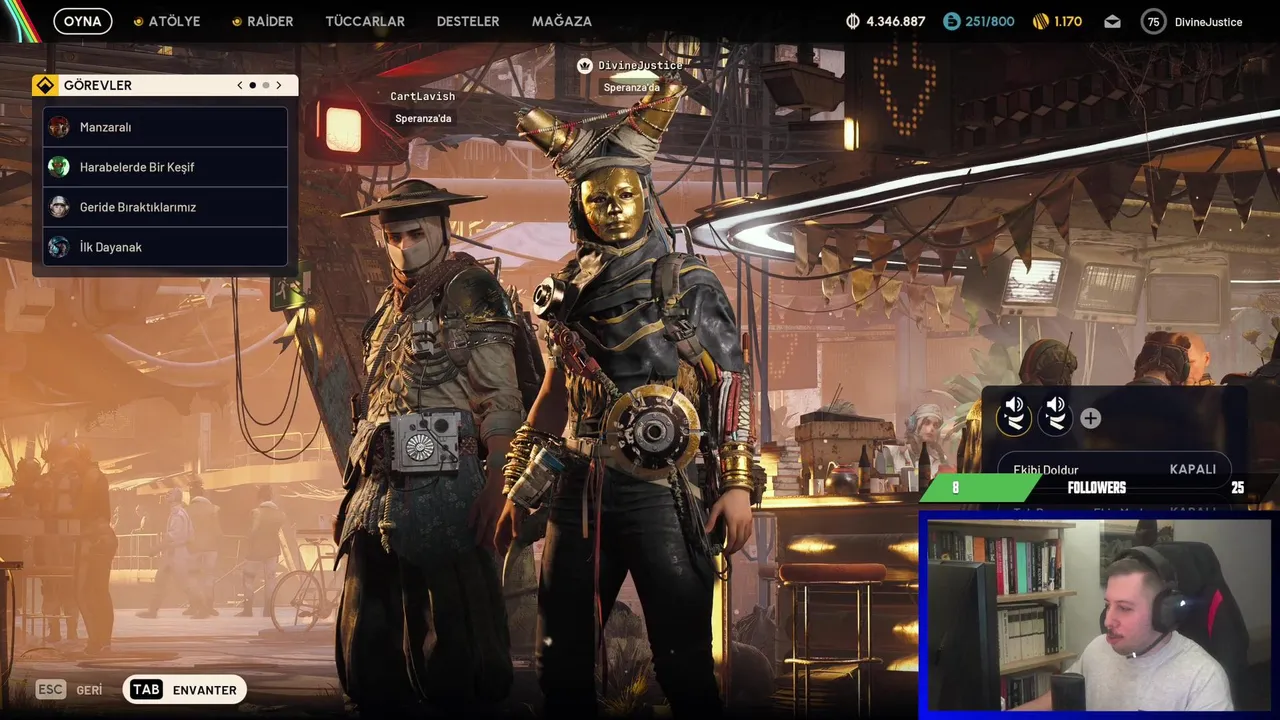Click the İlk Dayanak portrait icon
Image resolution: width=1280 pixels, height=720 pixels.
[x=59, y=247]
